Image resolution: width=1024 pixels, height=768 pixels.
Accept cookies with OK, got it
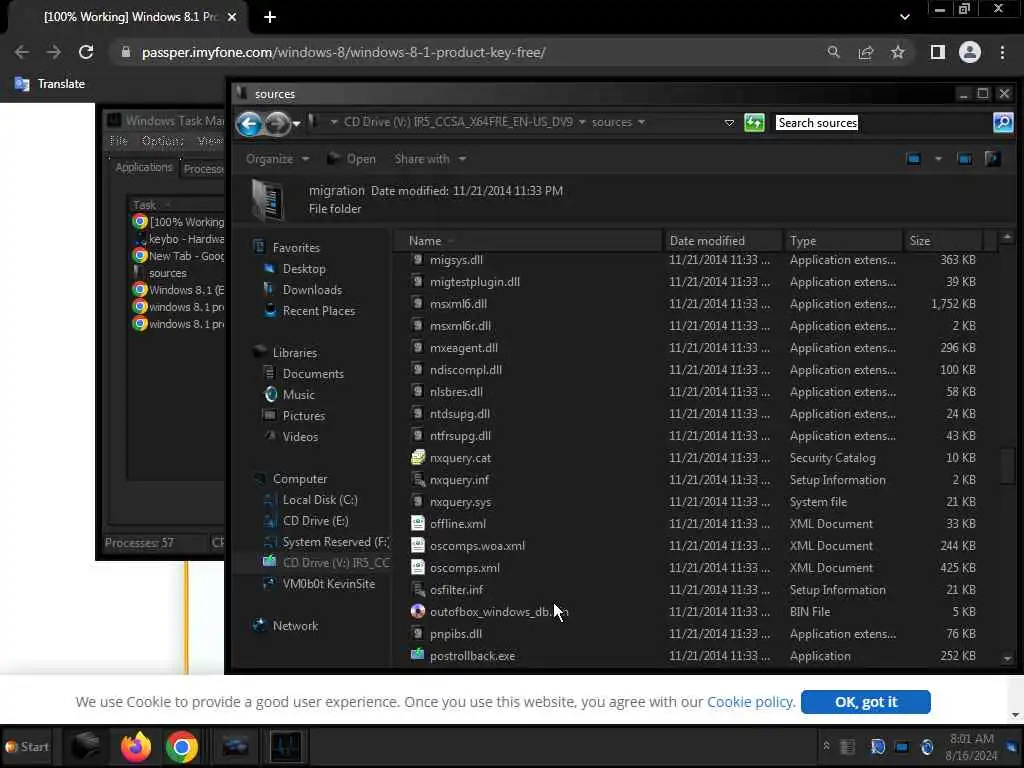(x=865, y=702)
